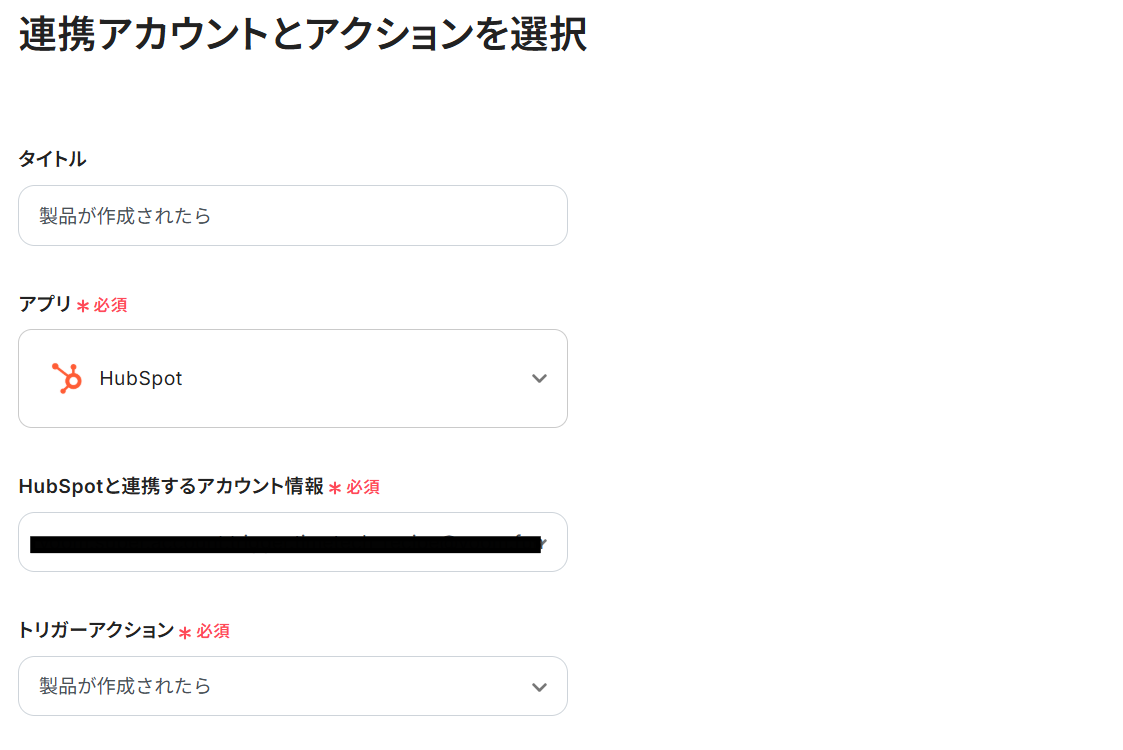
Task: Select the HubSpot name in app selector
Action: (x=141, y=379)
